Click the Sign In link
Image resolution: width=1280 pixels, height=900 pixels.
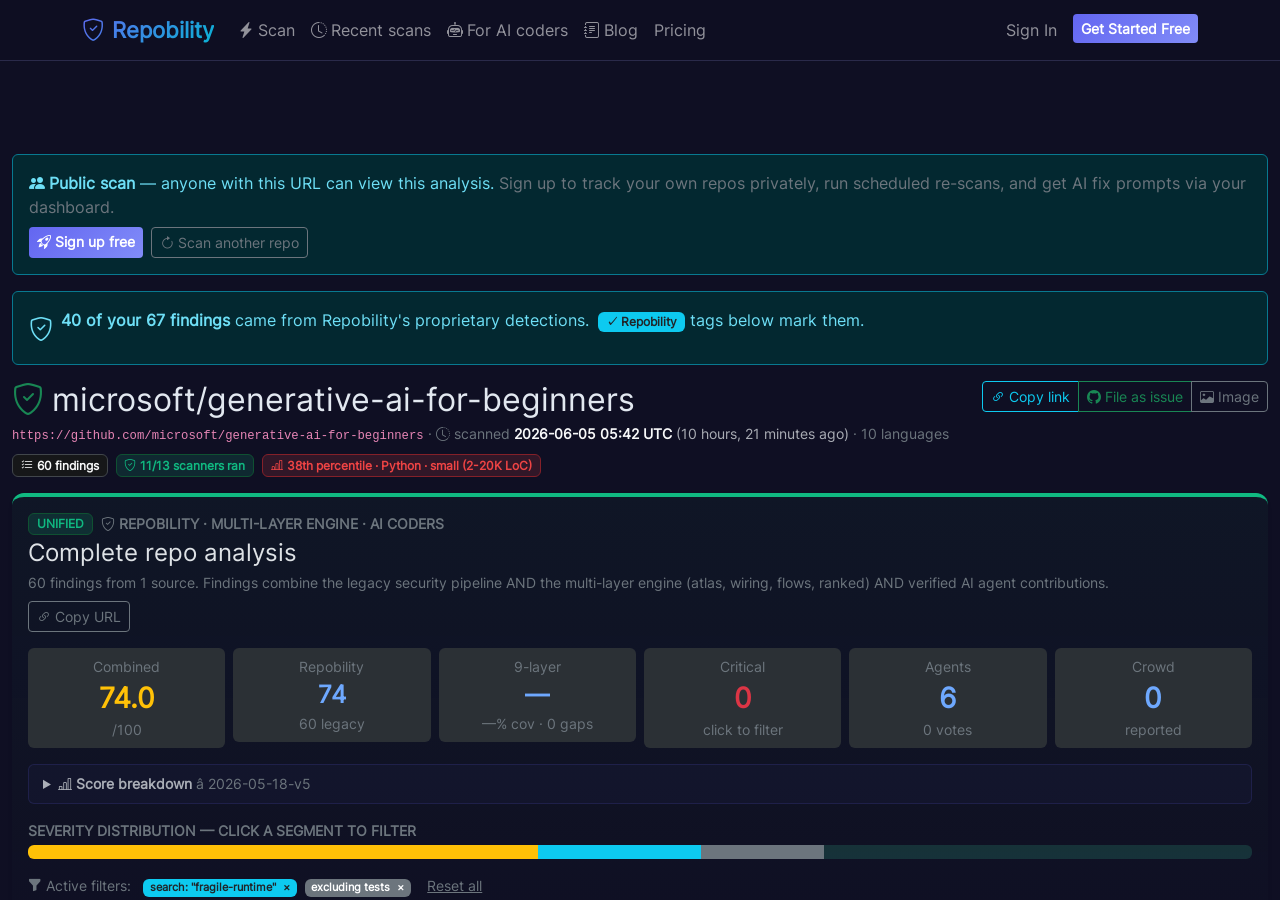[1031, 30]
